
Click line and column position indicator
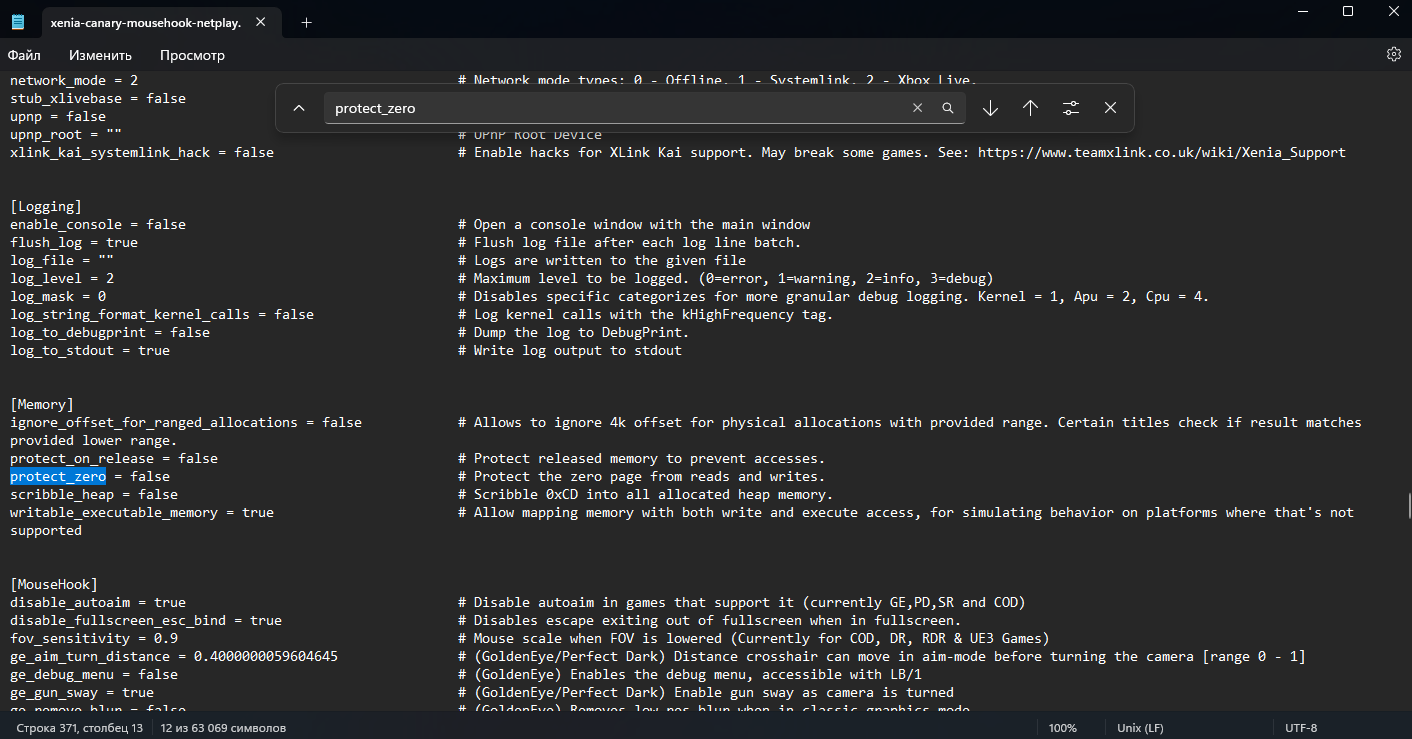tap(80, 728)
